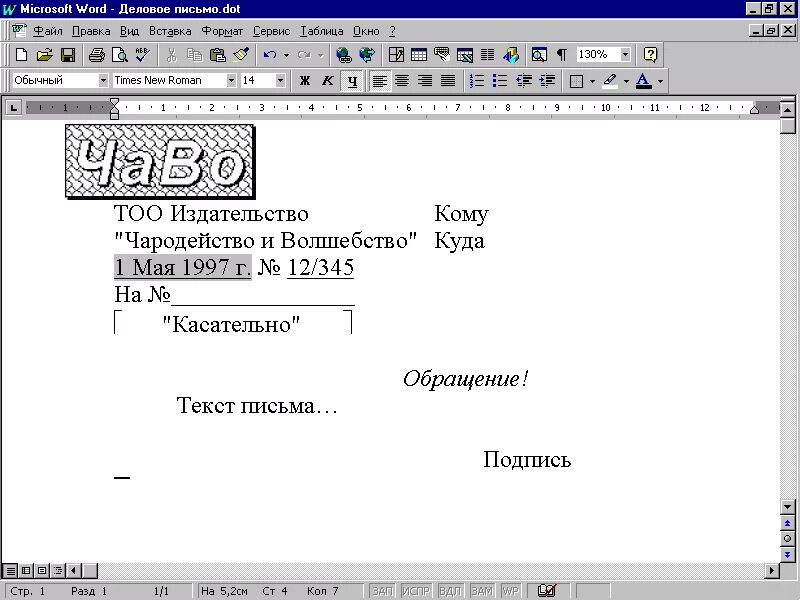Open the Сервис menu
This screenshot has height=600, width=800.
(271, 31)
